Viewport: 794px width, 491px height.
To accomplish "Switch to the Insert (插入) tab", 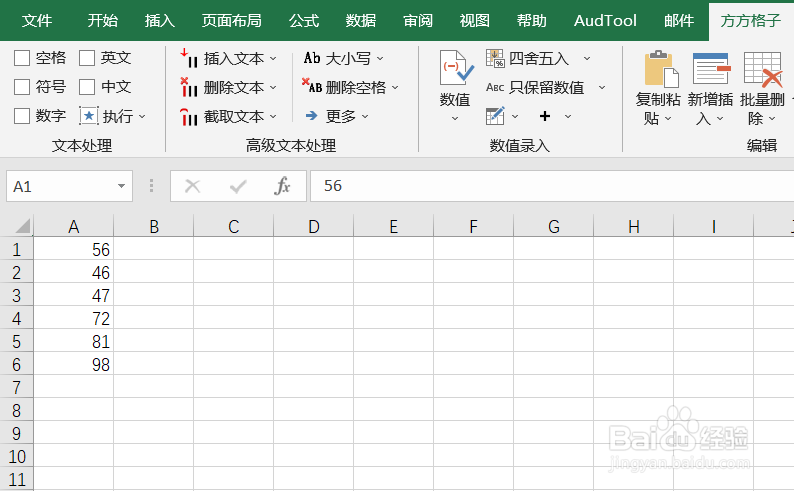I will (x=160, y=20).
